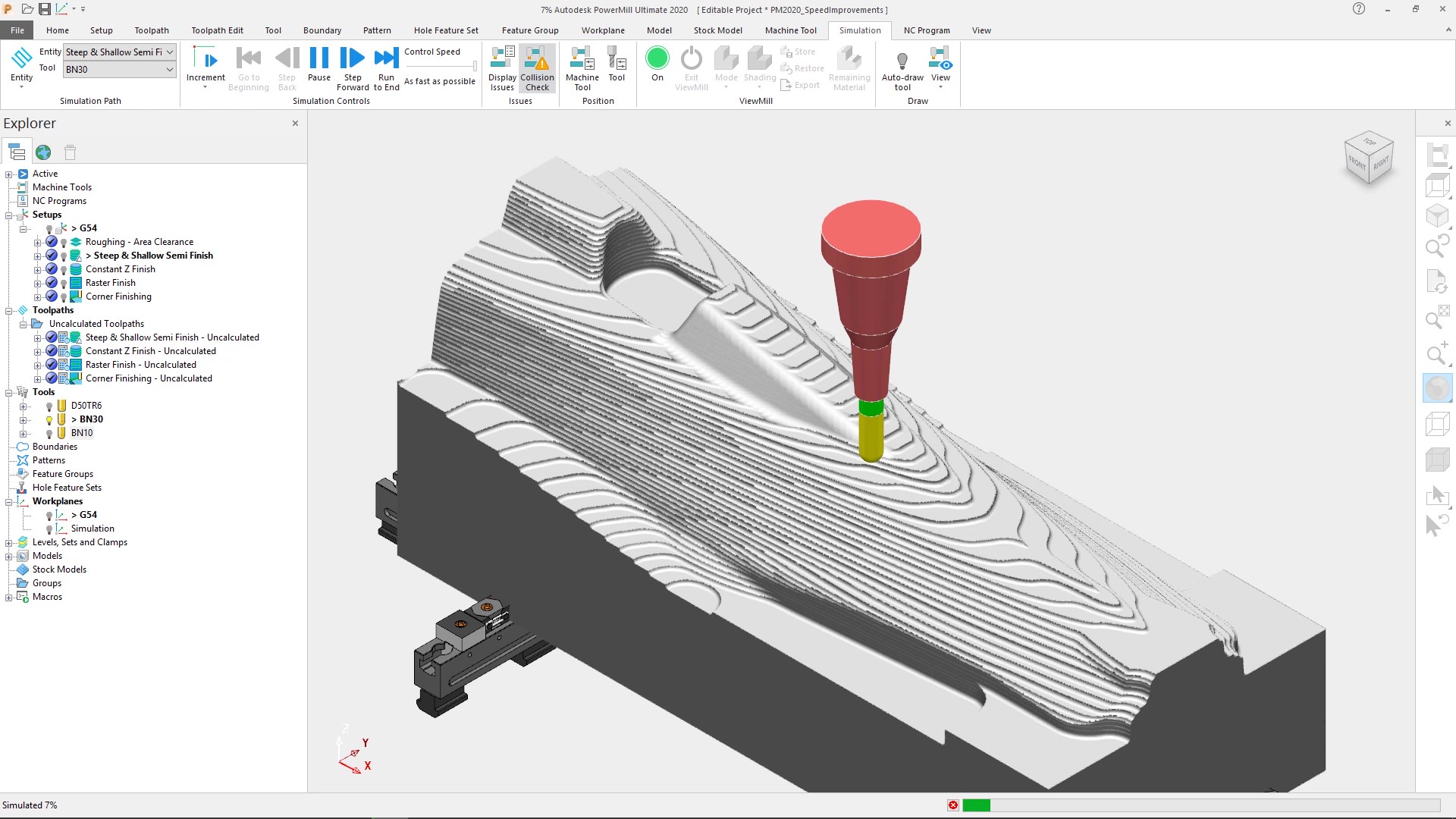Click the Draw View icon
The height and width of the screenshot is (819, 1456).
click(940, 67)
